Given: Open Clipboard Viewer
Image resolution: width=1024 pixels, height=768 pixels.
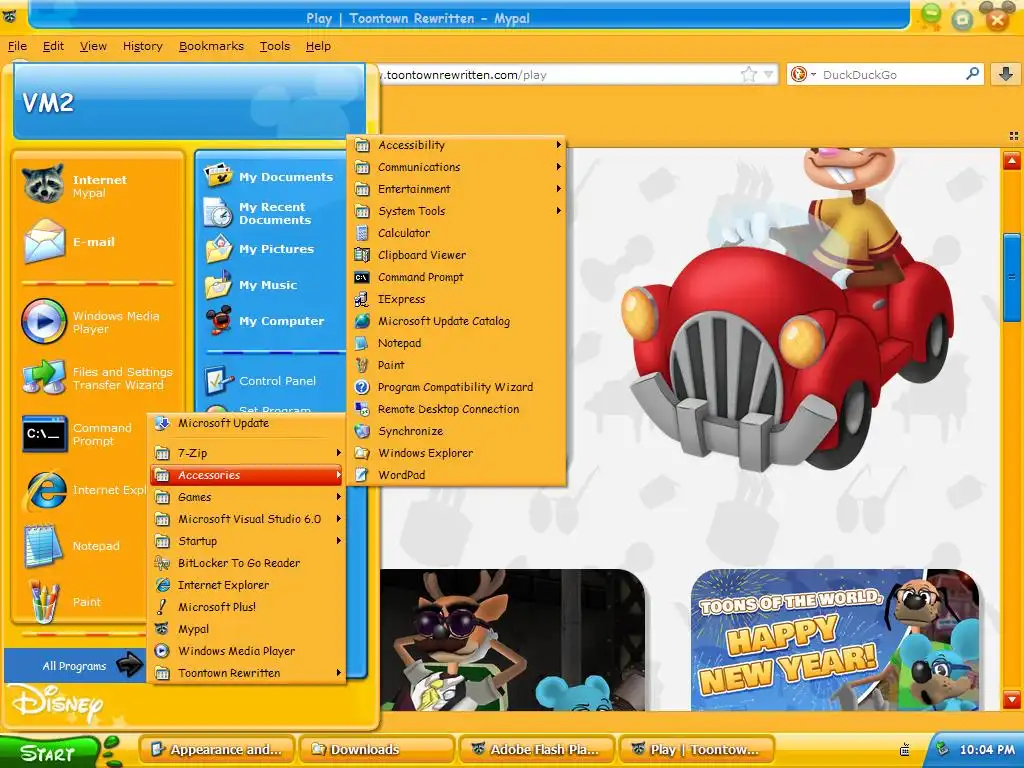Looking at the screenshot, I should (457, 255).
